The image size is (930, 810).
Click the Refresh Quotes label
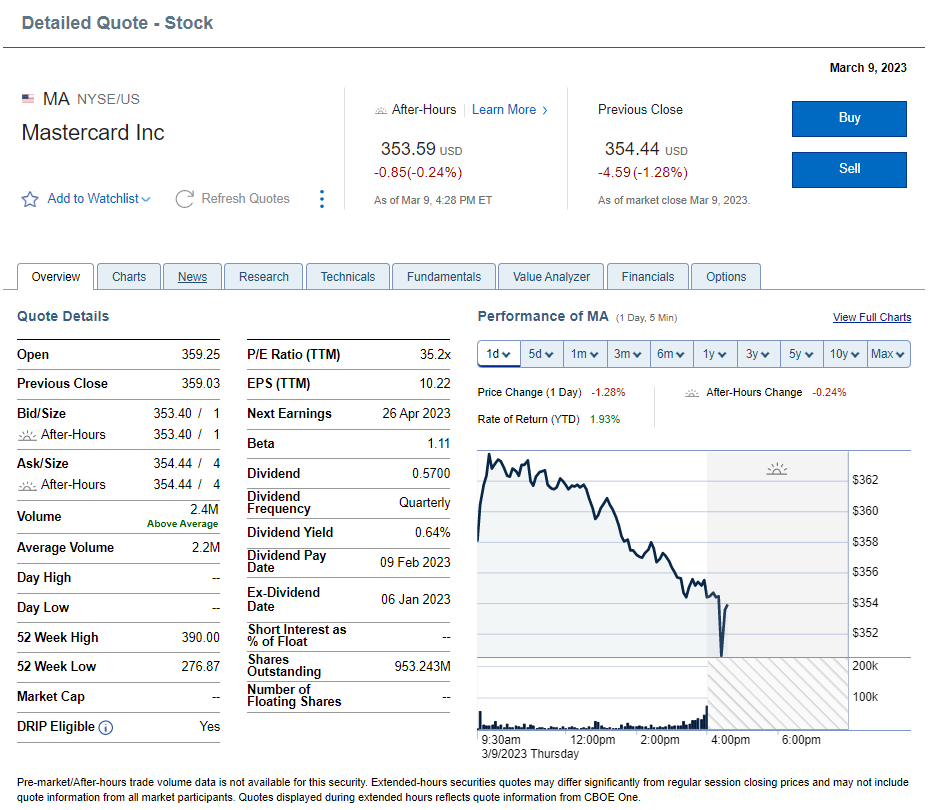pos(246,199)
